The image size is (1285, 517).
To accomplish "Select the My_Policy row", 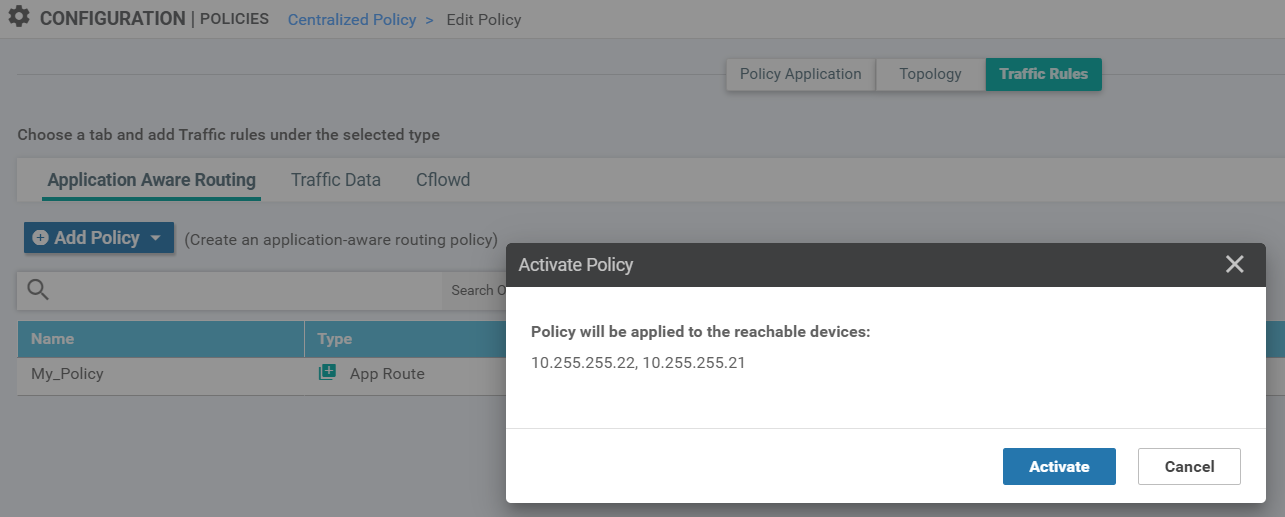I will 68,374.
